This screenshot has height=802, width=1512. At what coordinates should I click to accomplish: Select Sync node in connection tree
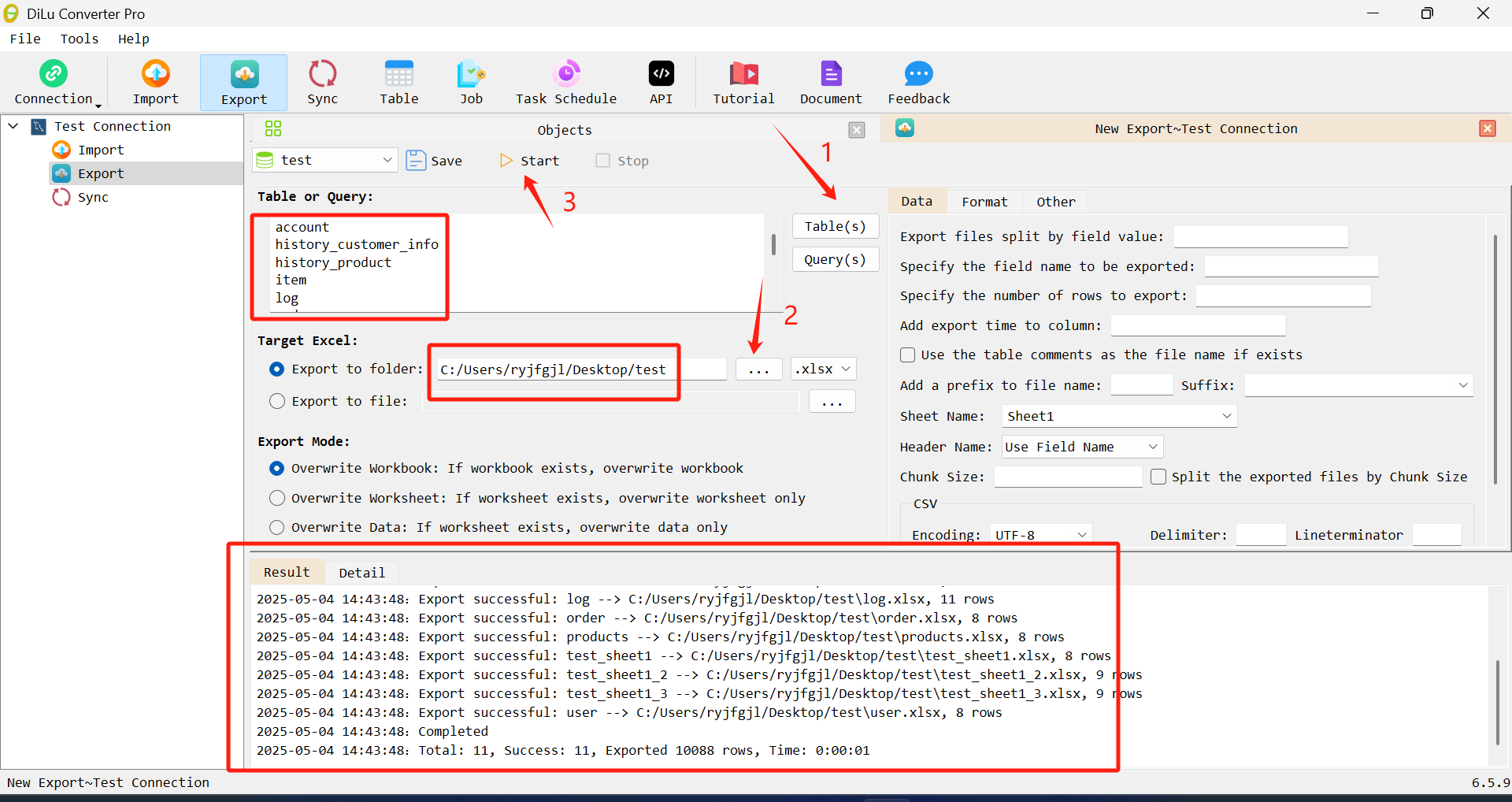pos(93,197)
